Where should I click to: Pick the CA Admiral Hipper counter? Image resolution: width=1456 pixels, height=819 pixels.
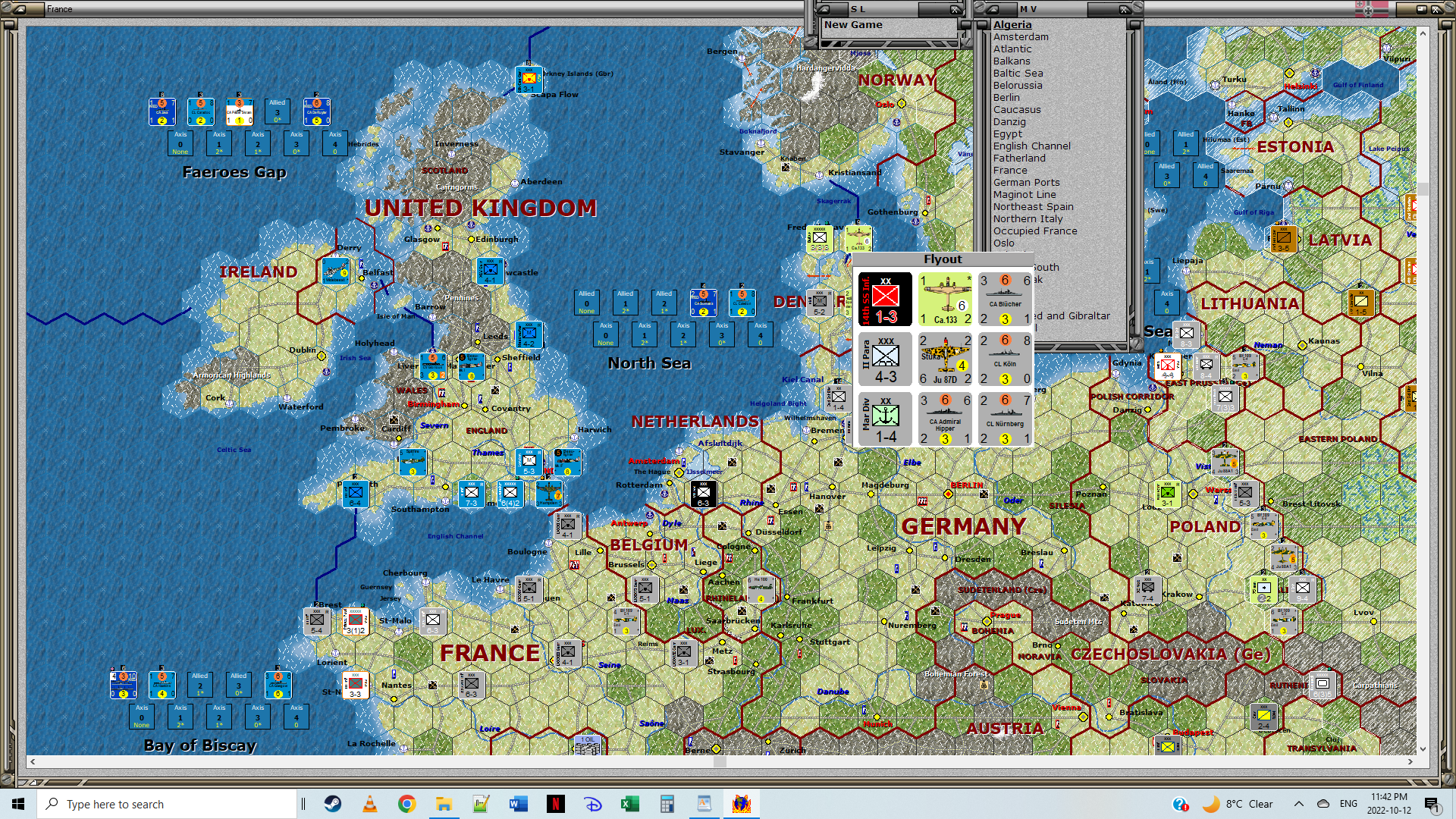coord(945,419)
